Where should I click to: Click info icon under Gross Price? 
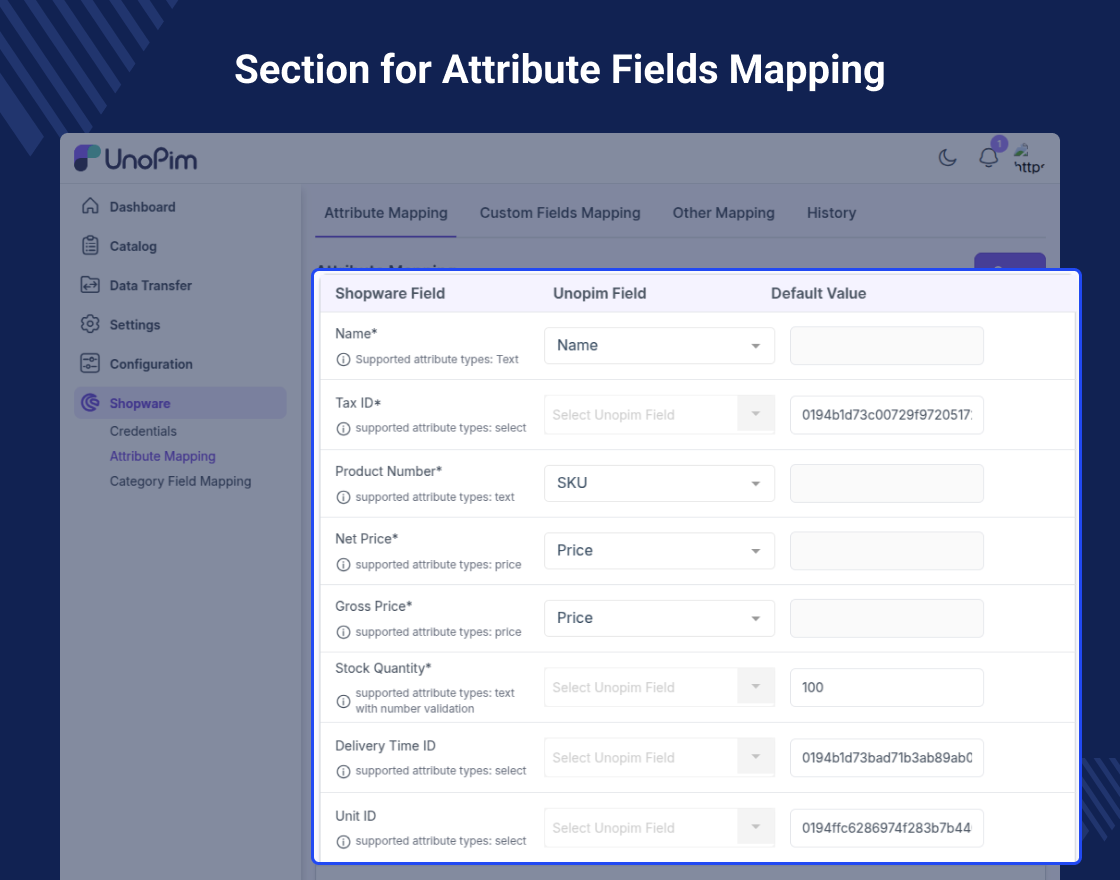(x=343, y=632)
